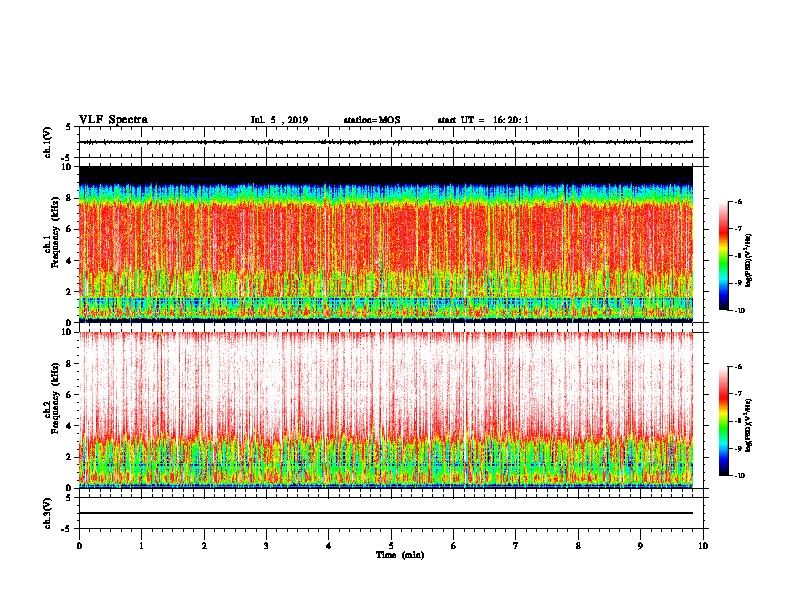Viewport: 792px width, 612px height.
Task: Click the -10 label on ch.2 colorbar
Action: point(740,476)
